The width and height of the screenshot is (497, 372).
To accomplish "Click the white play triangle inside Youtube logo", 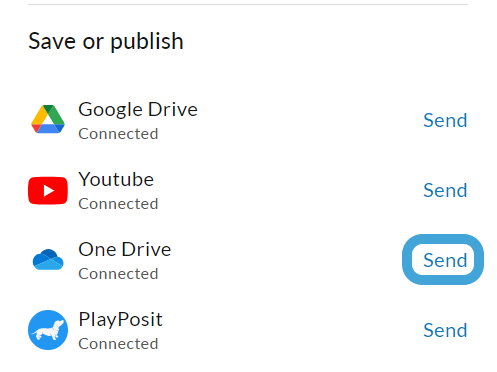I will click(49, 191).
